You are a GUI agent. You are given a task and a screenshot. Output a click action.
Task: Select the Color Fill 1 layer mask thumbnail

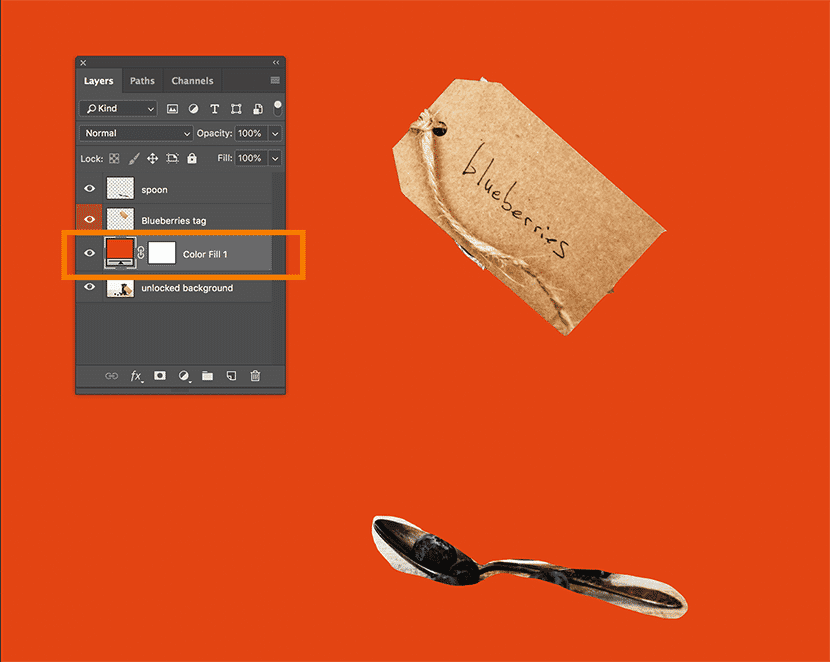click(x=162, y=254)
